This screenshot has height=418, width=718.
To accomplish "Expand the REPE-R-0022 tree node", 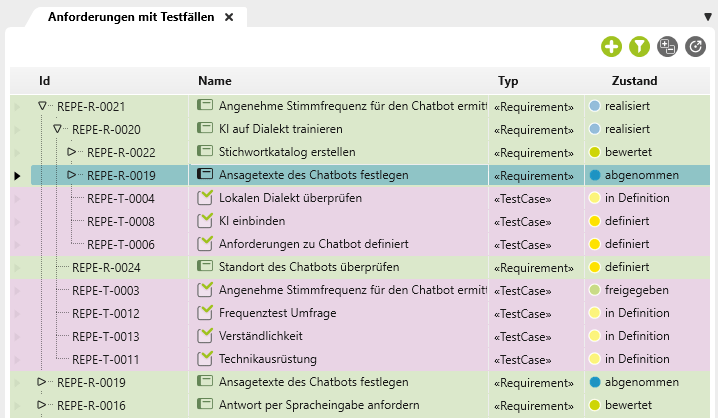I will 72,152.
